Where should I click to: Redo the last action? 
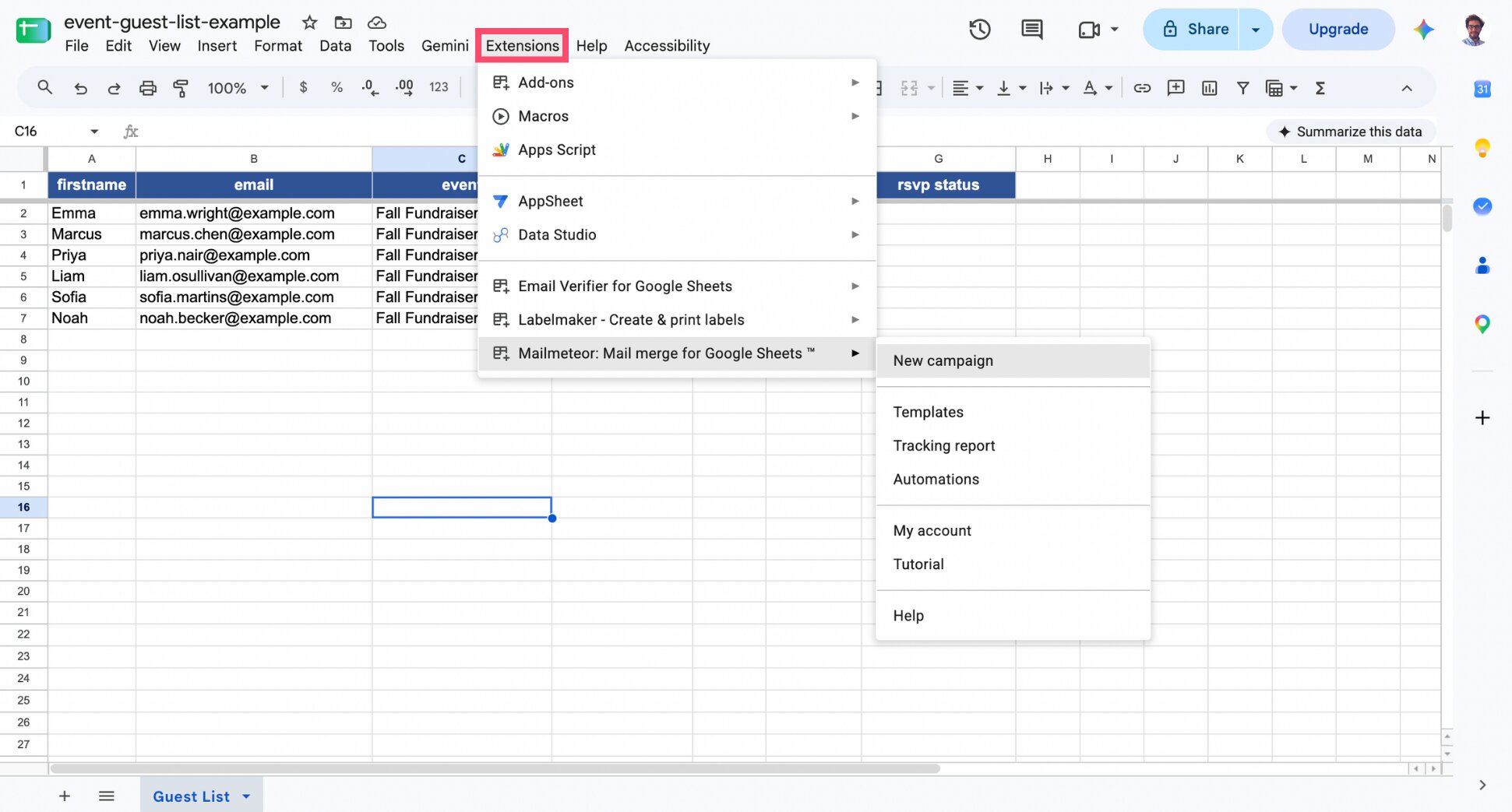[114, 88]
